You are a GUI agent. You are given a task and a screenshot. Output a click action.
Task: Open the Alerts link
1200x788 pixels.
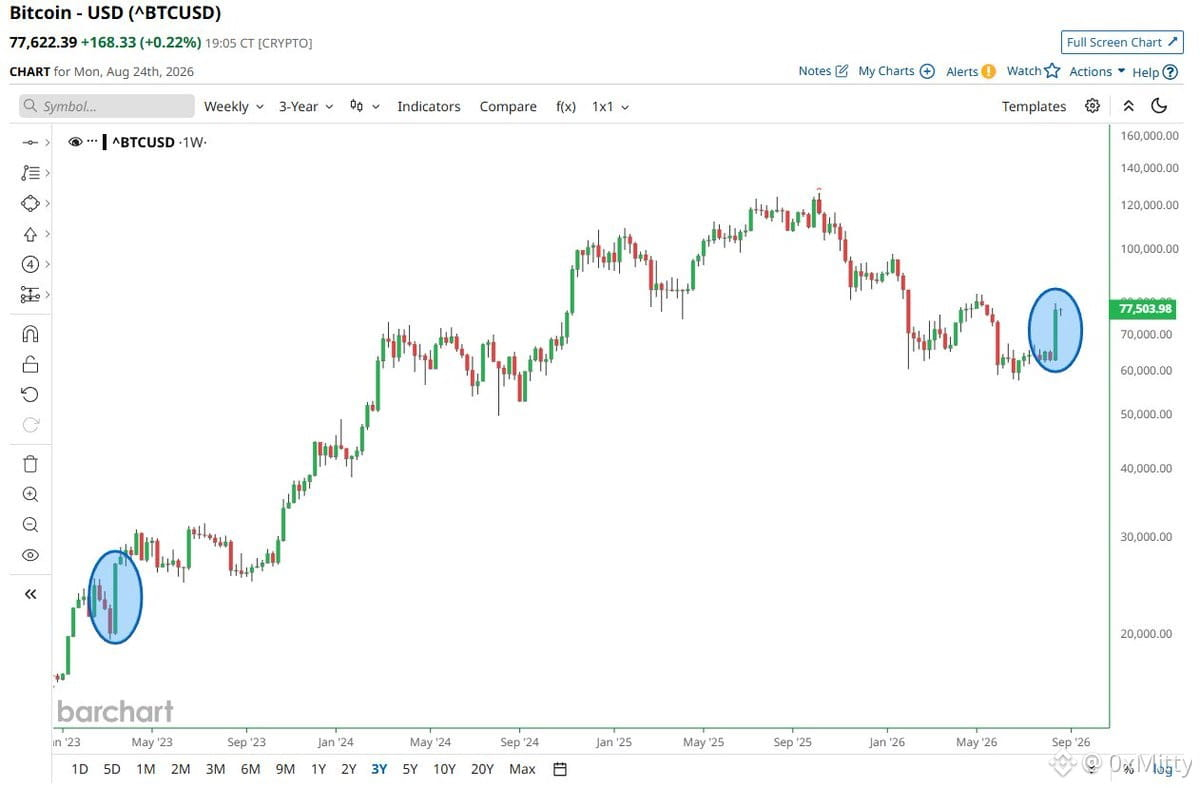point(971,71)
